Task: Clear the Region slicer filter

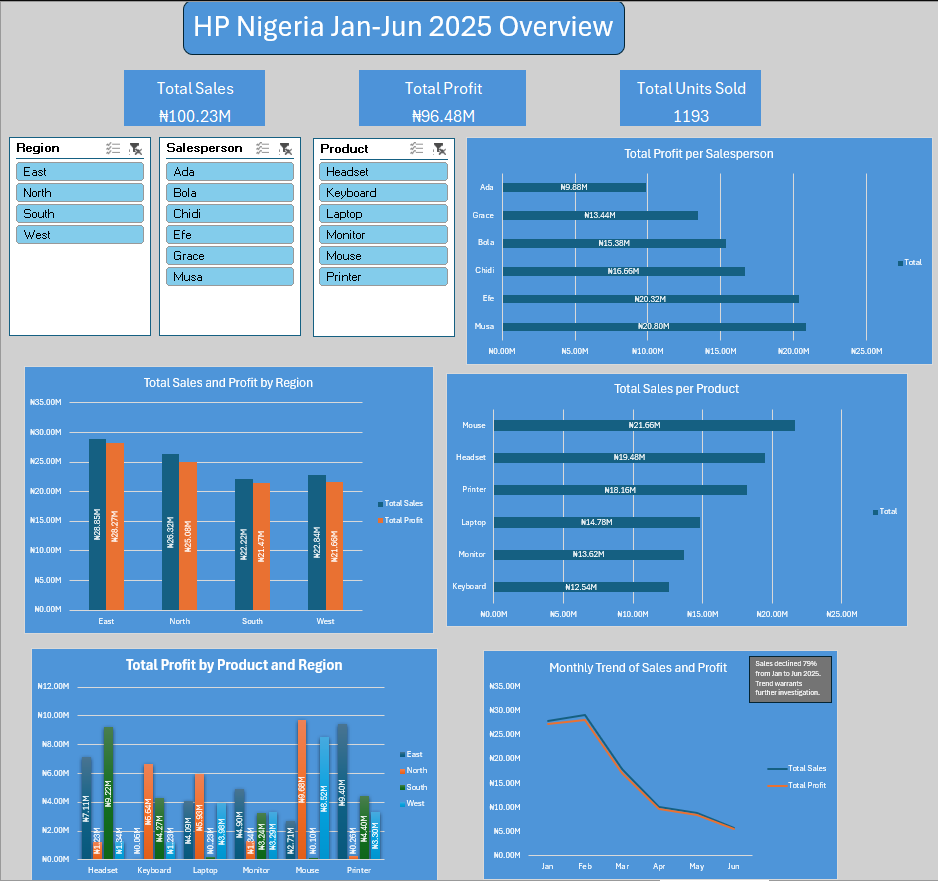Action: pos(136,148)
